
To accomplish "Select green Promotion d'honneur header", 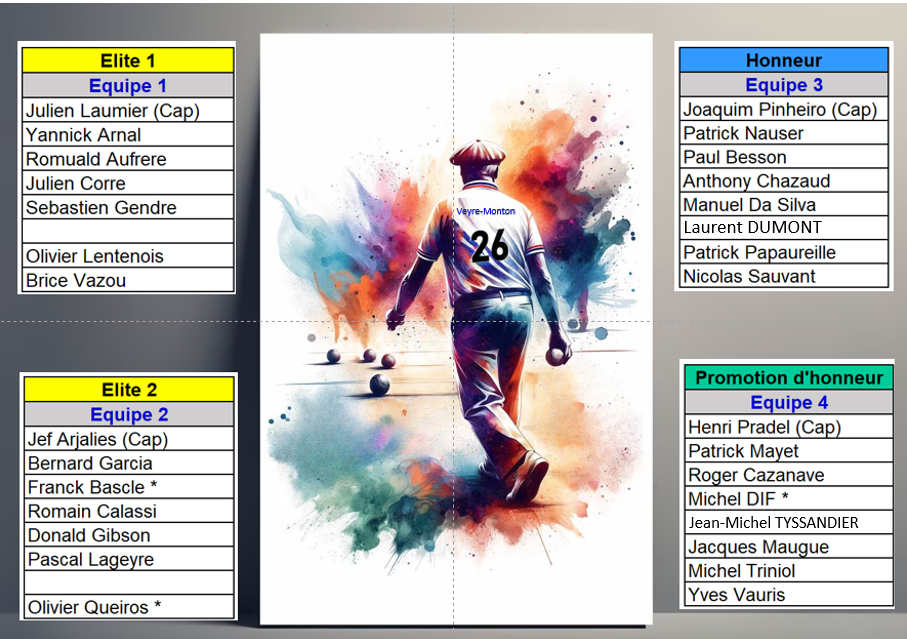I will 789,378.
